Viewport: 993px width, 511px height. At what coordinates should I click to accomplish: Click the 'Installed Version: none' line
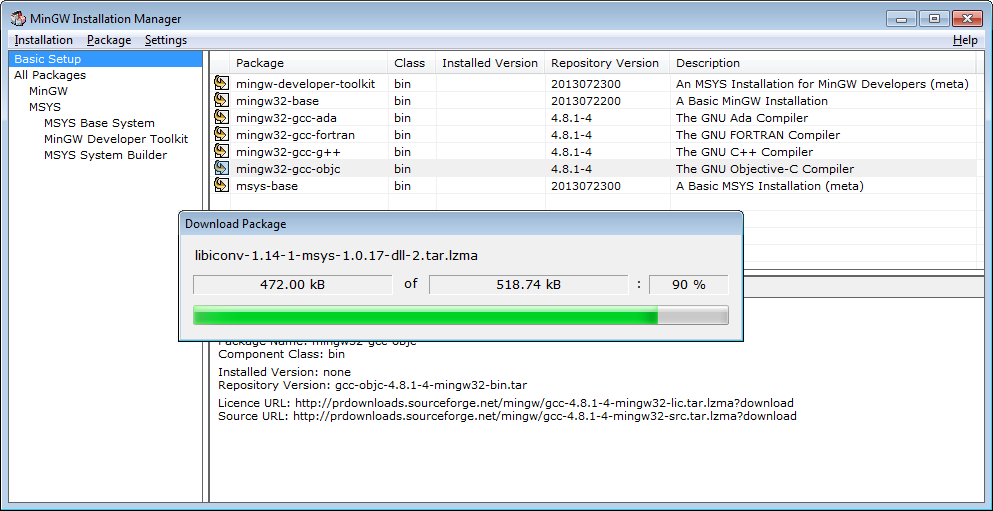pyautogui.click(x=284, y=372)
